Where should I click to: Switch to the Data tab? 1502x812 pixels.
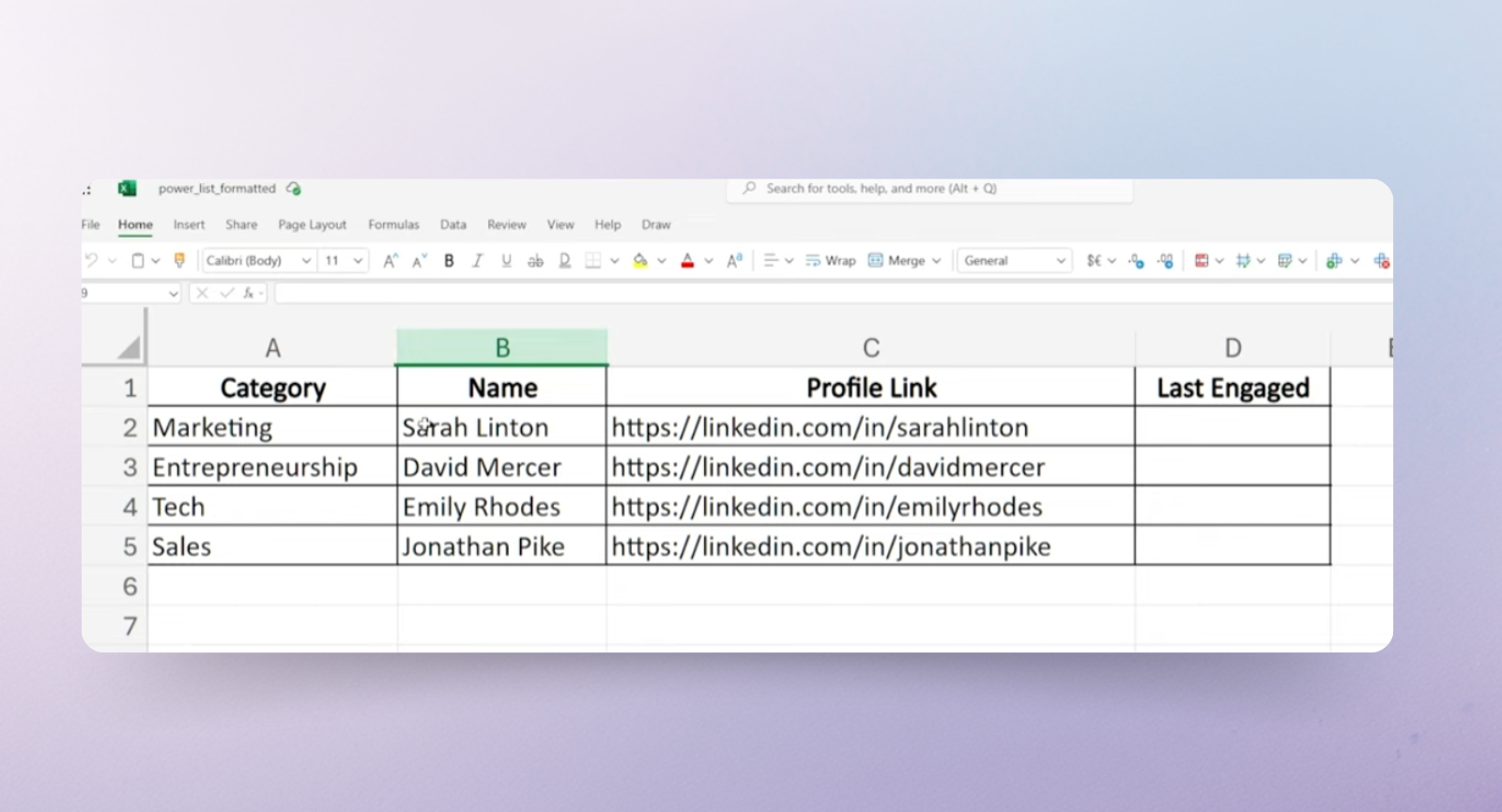coord(453,224)
